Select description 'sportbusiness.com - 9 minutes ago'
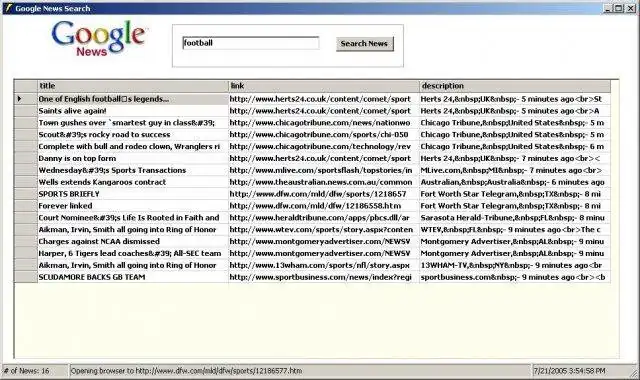640x380 pixels. 515,277
